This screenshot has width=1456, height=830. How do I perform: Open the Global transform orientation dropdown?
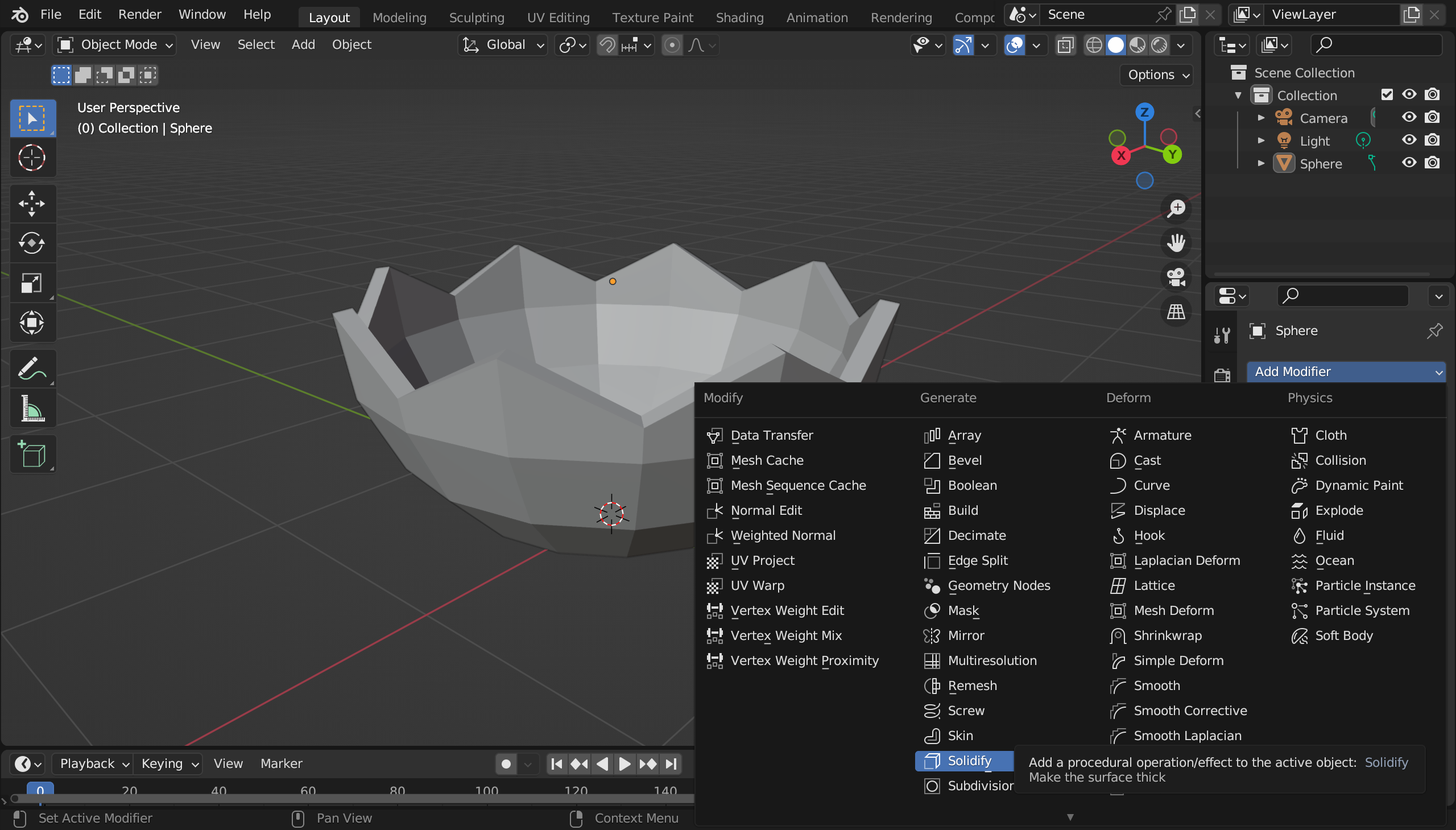point(503,45)
